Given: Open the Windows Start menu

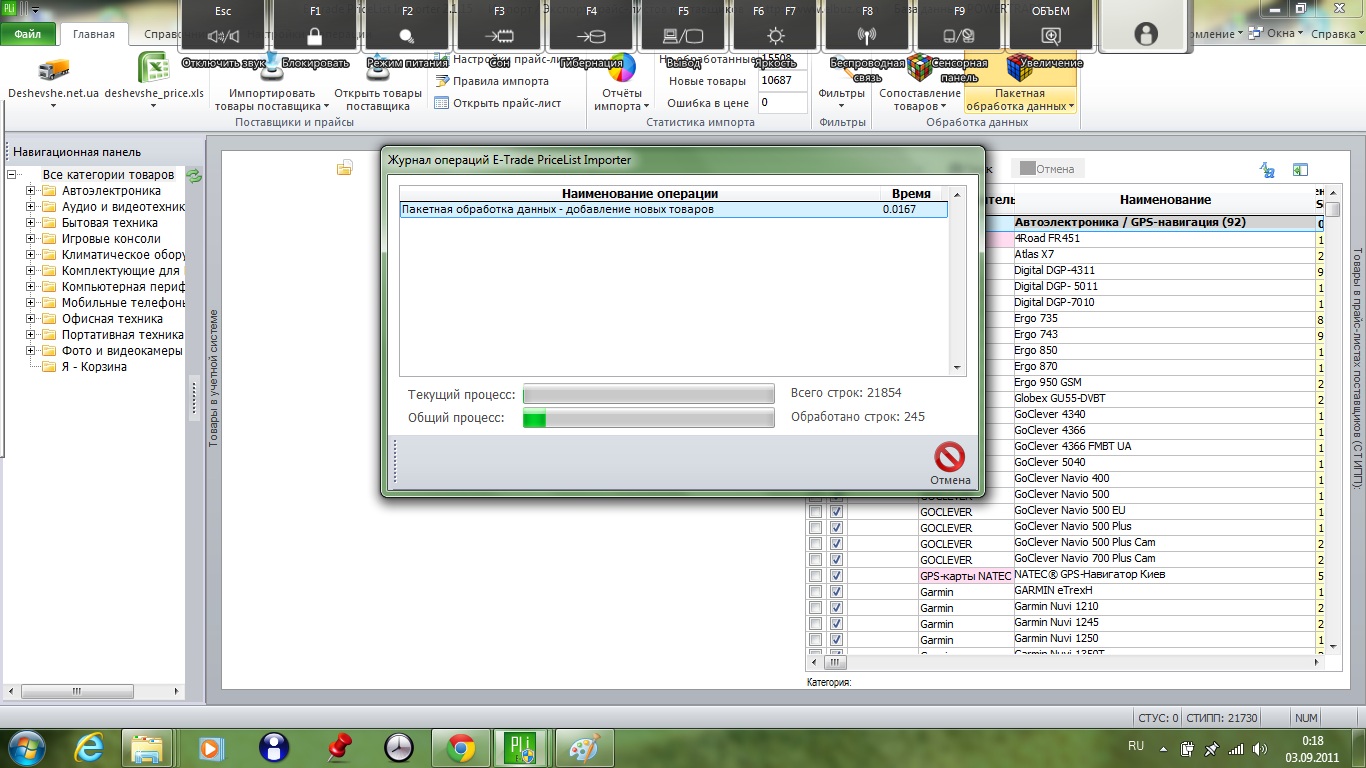Looking at the screenshot, I should click(x=25, y=746).
